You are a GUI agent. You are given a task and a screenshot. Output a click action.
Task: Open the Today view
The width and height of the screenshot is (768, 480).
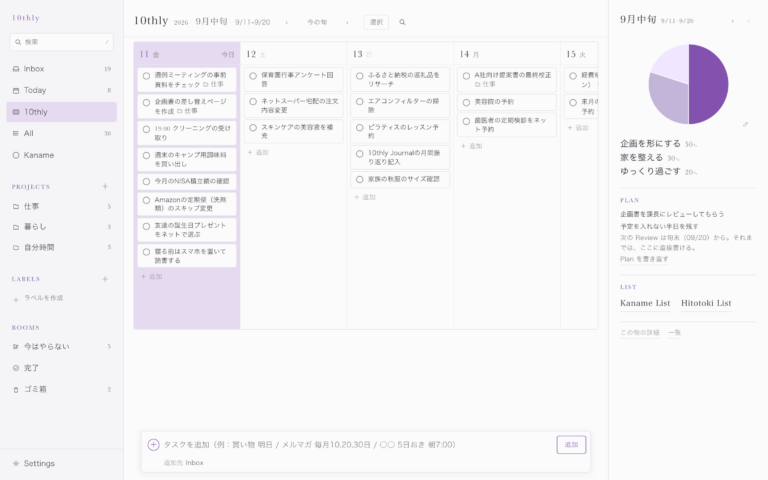(x=62, y=91)
